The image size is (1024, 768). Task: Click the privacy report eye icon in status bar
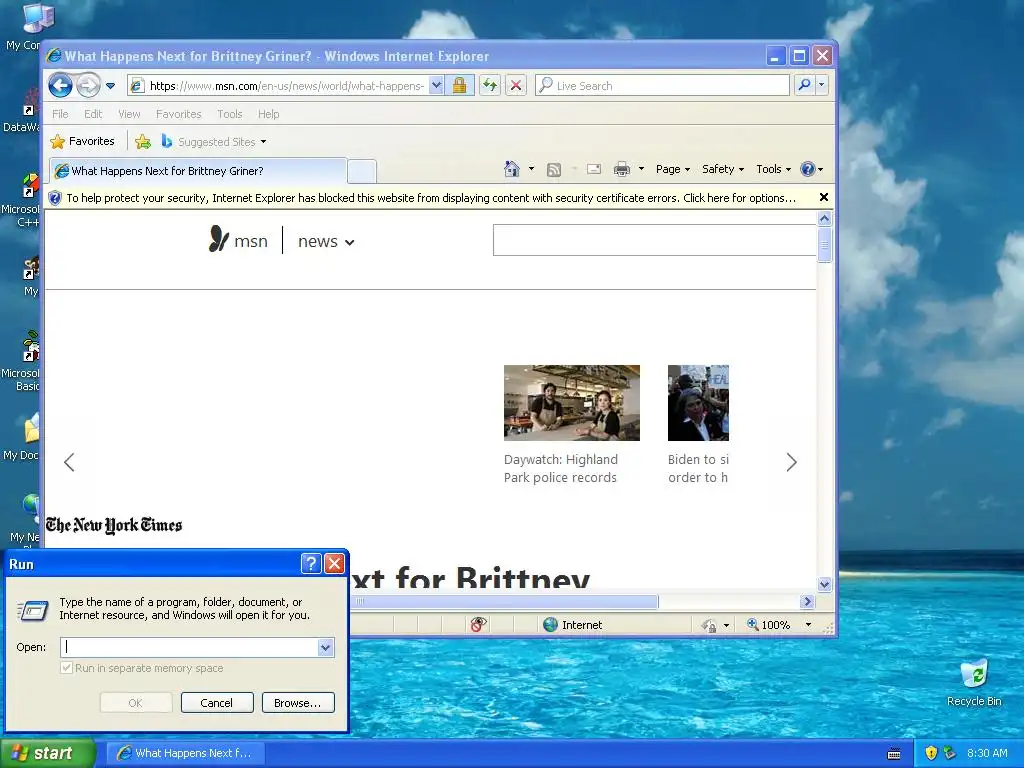pos(478,624)
